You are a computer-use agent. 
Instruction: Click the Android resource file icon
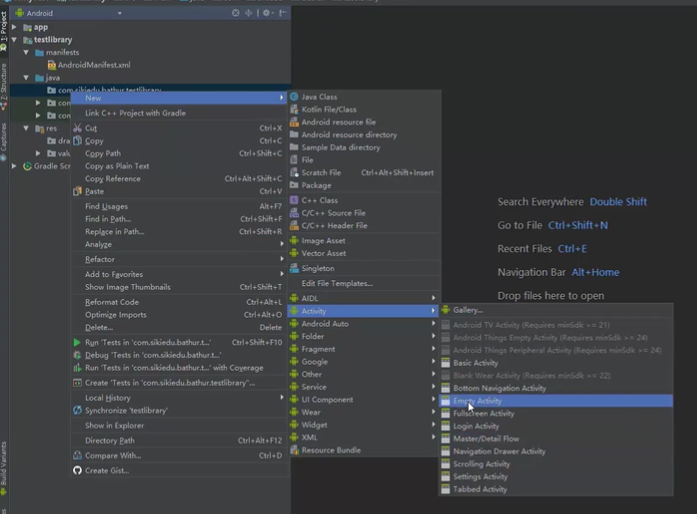click(294, 122)
